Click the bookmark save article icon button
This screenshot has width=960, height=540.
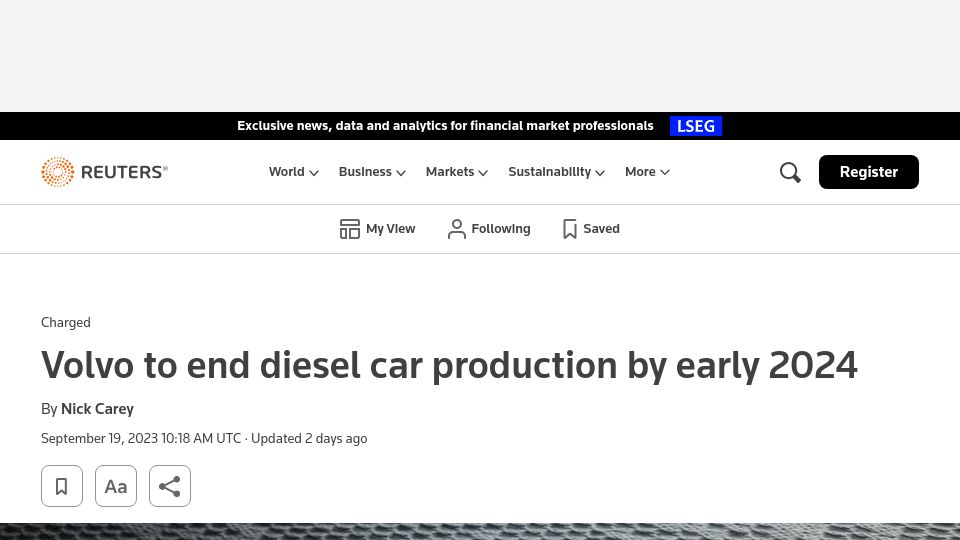click(x=62, y=486)
